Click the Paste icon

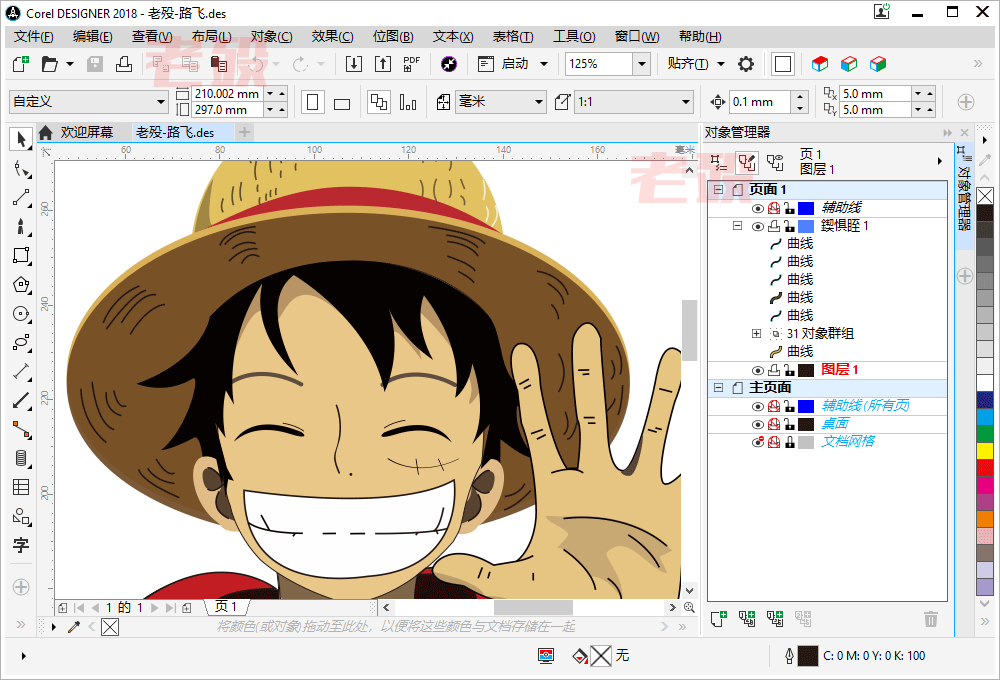tap(219, 64)
